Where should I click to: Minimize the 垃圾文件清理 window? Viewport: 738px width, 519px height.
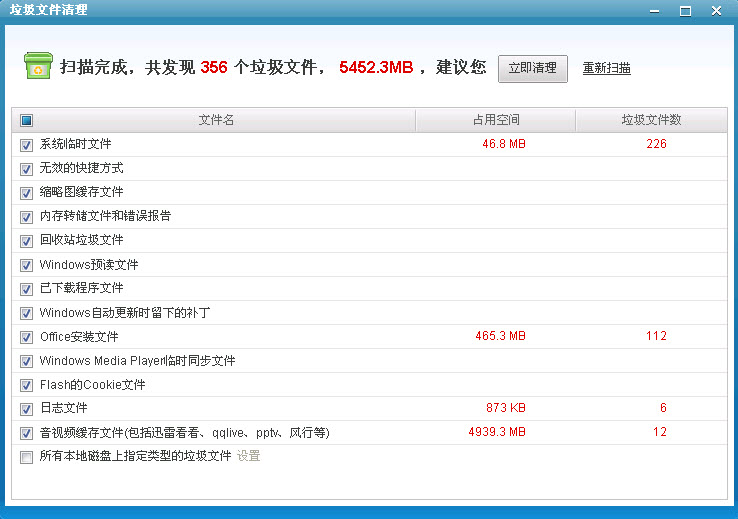pyautogui.click(x=654, y=10)
